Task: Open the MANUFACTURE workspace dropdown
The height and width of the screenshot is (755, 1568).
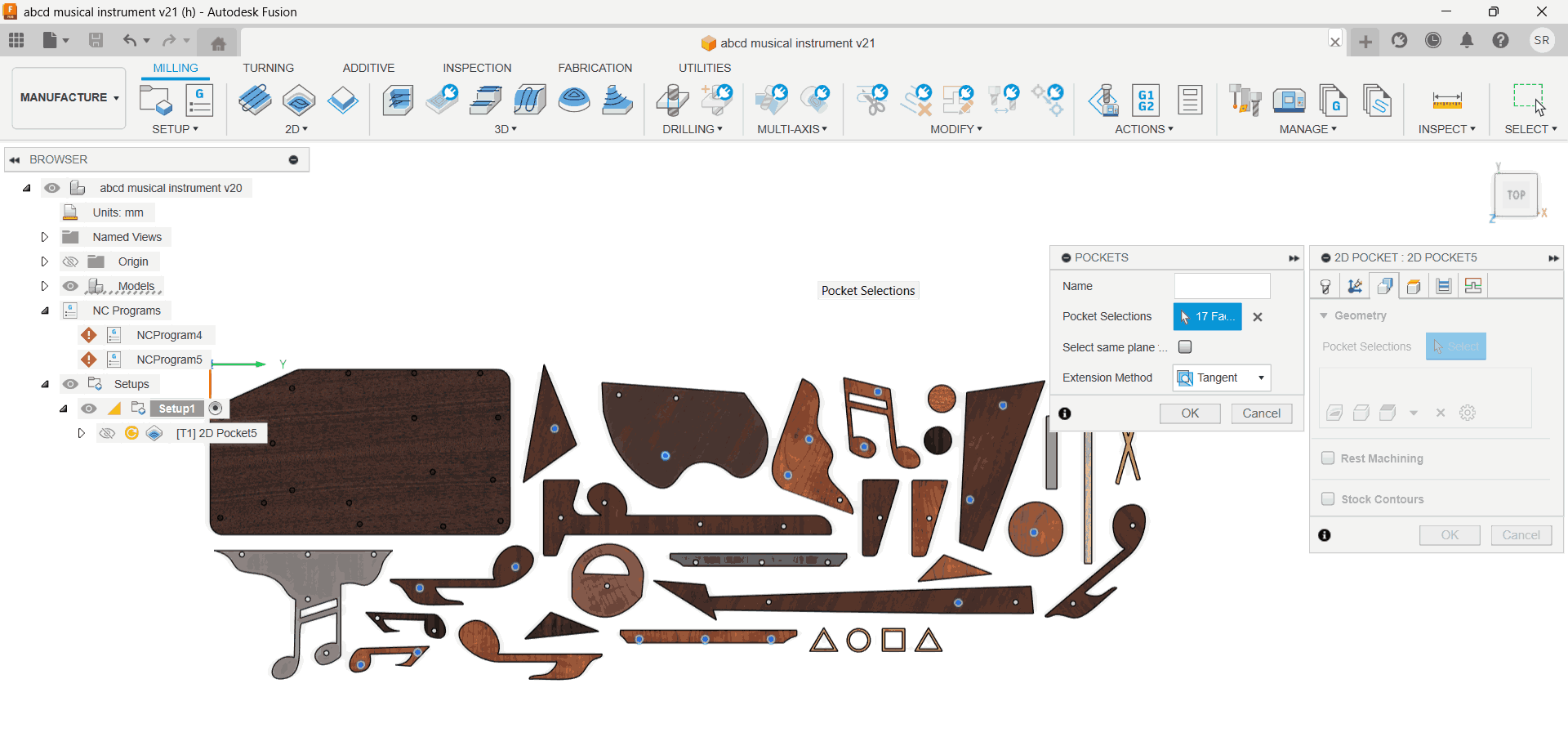Action: point(69,97)
